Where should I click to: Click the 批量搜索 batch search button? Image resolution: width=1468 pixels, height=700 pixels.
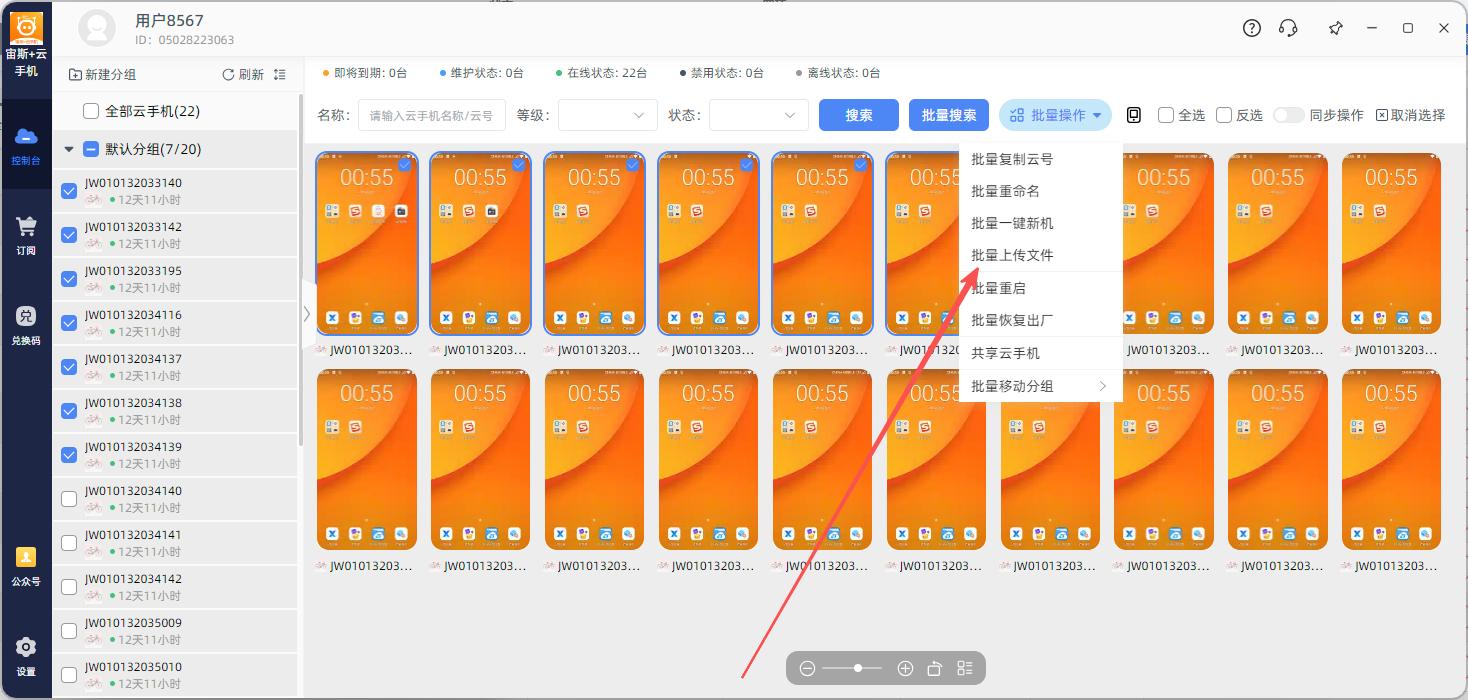pos(949,115)
